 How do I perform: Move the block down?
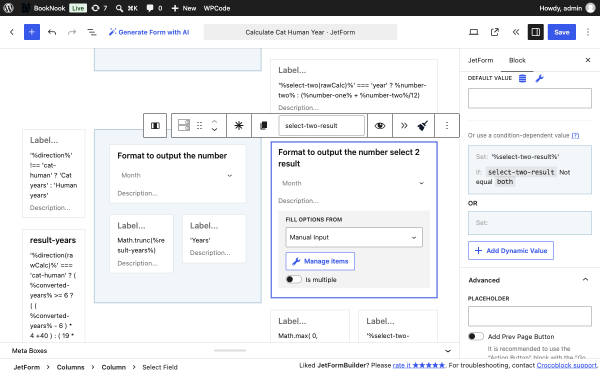pos(214,130)
